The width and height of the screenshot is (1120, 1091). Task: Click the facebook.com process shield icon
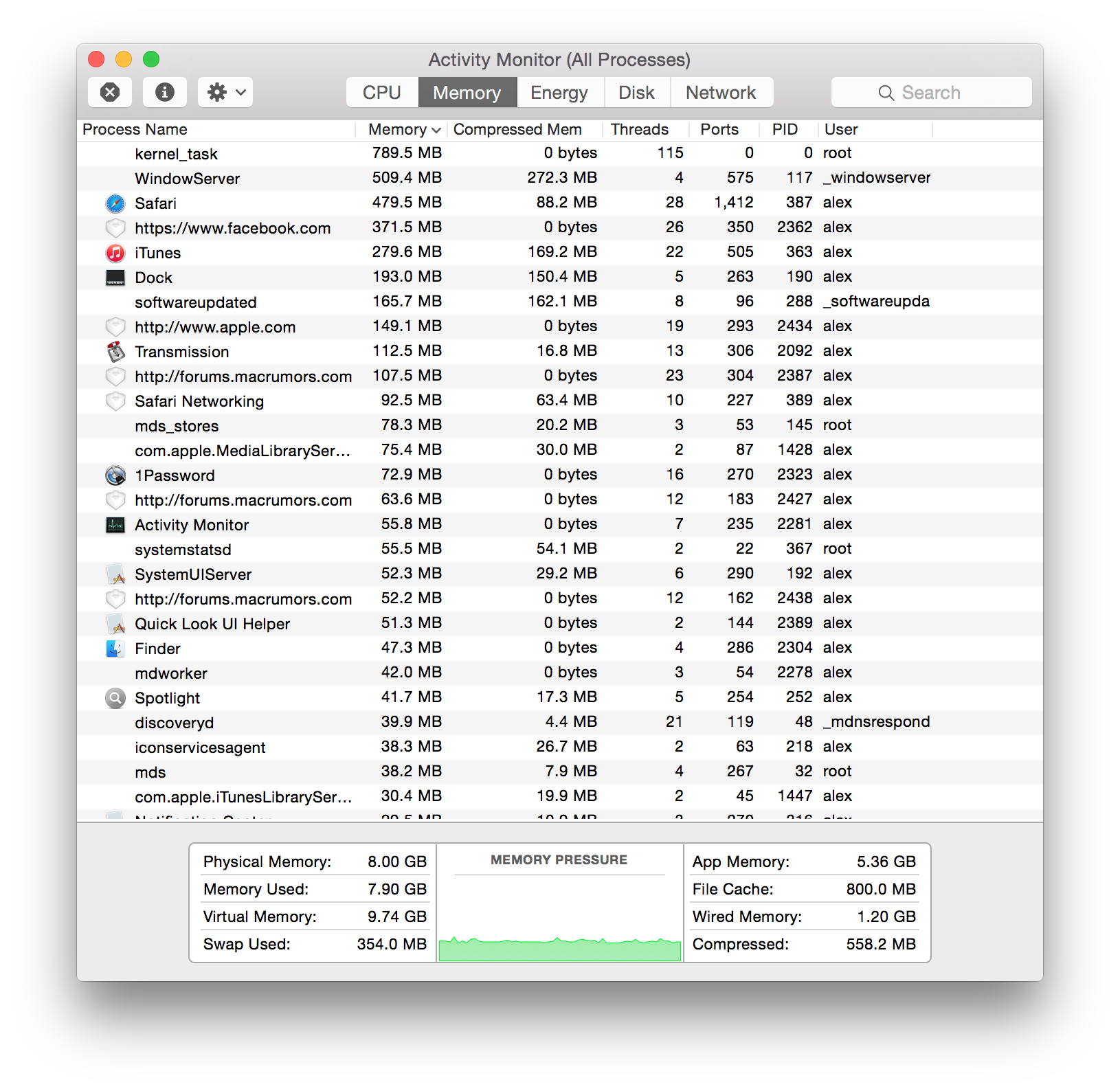115,228
